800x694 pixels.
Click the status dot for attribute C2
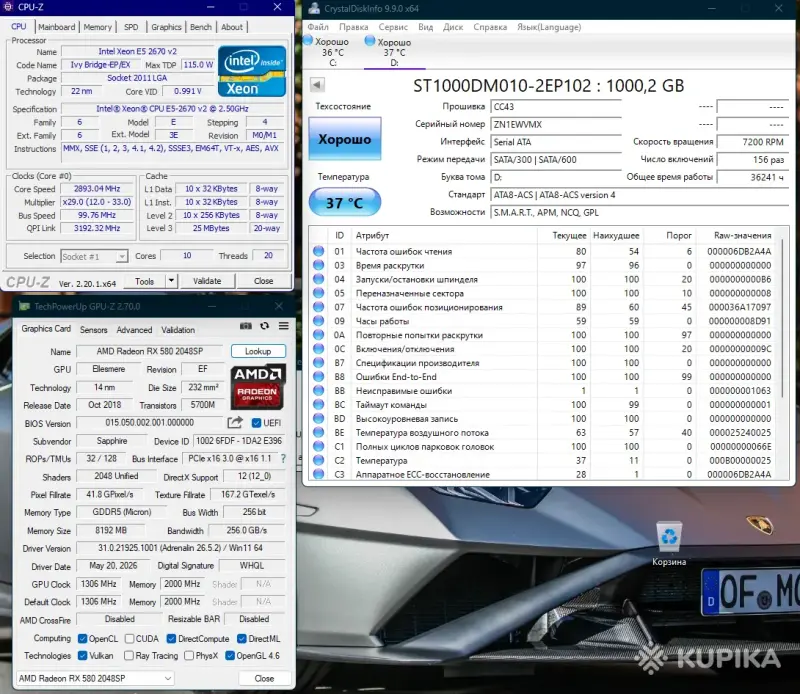click(319, 460)
